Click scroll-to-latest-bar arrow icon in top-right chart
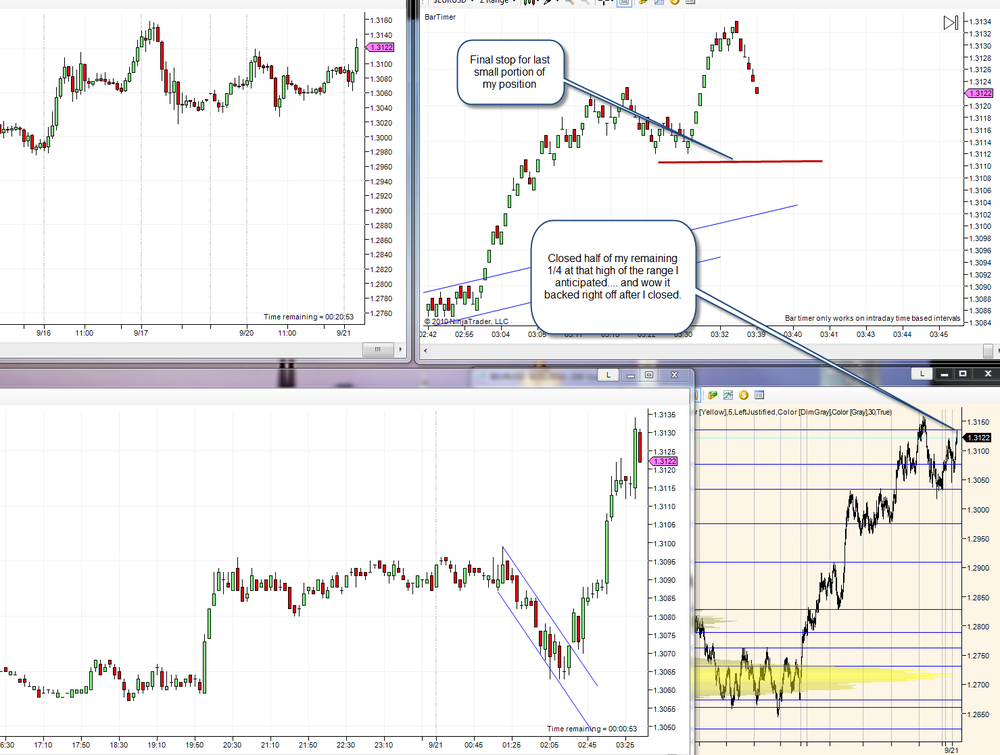The image size is (1000, 755). pyautogui.click(x=950, y=23)
